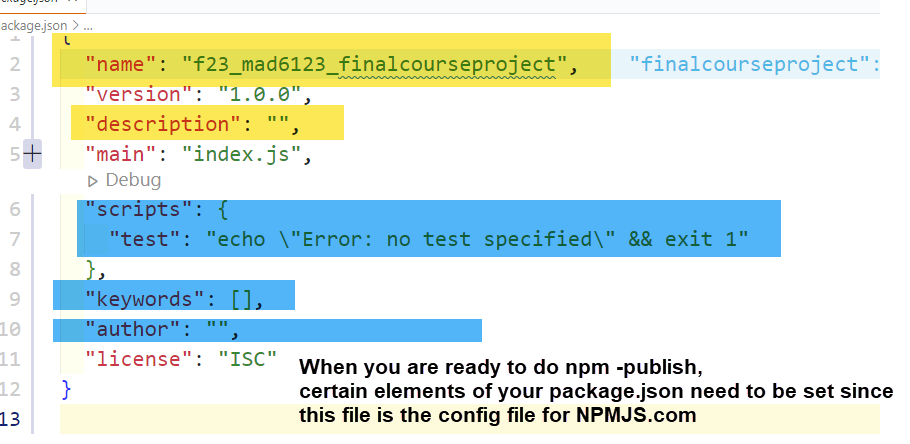Click the Debug codelens link above scripts

132,181
